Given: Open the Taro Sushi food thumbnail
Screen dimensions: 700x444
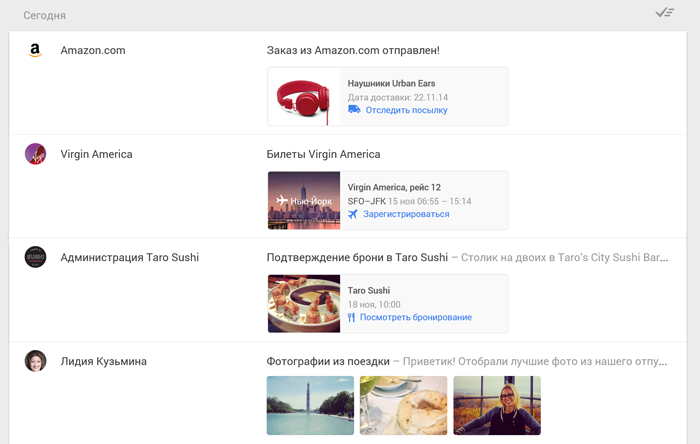Looking at the screenshot, I should click(304, 303).
